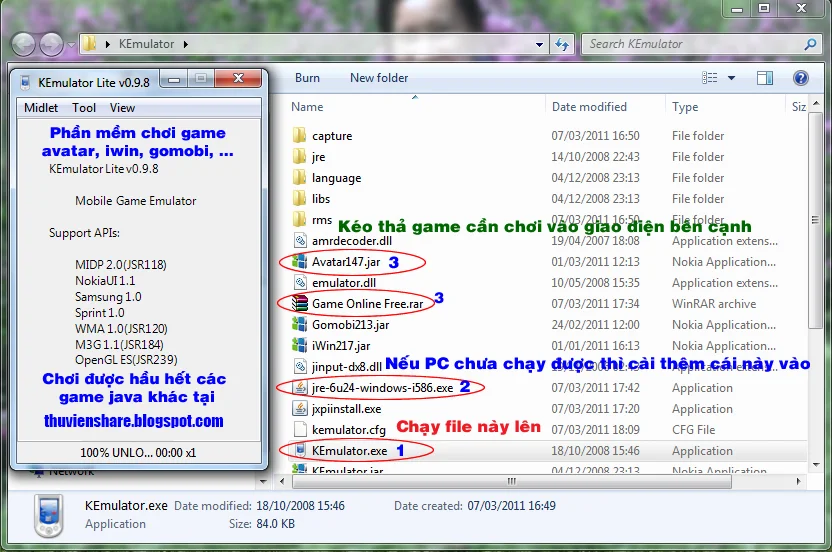Open the jre folder icon
Viewport: 832px width, 552px height.
coord(299,157)
